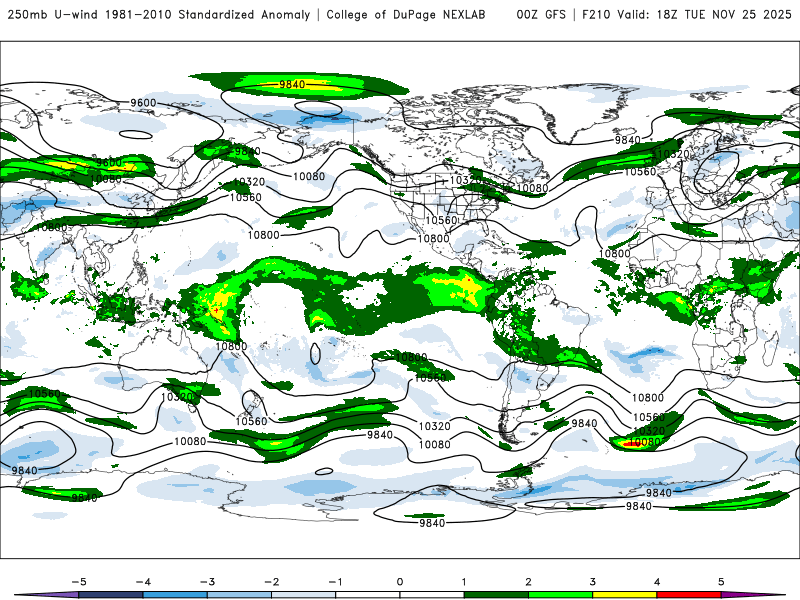Click the '250mb U-wind' title text
This screenshot has height=600, width=800.
point(53,15)
